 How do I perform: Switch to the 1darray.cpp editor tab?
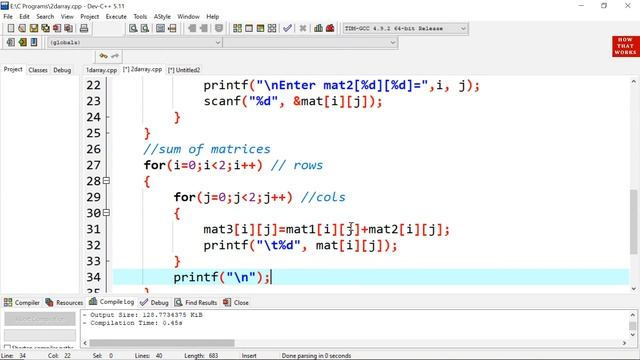point(101,70)
